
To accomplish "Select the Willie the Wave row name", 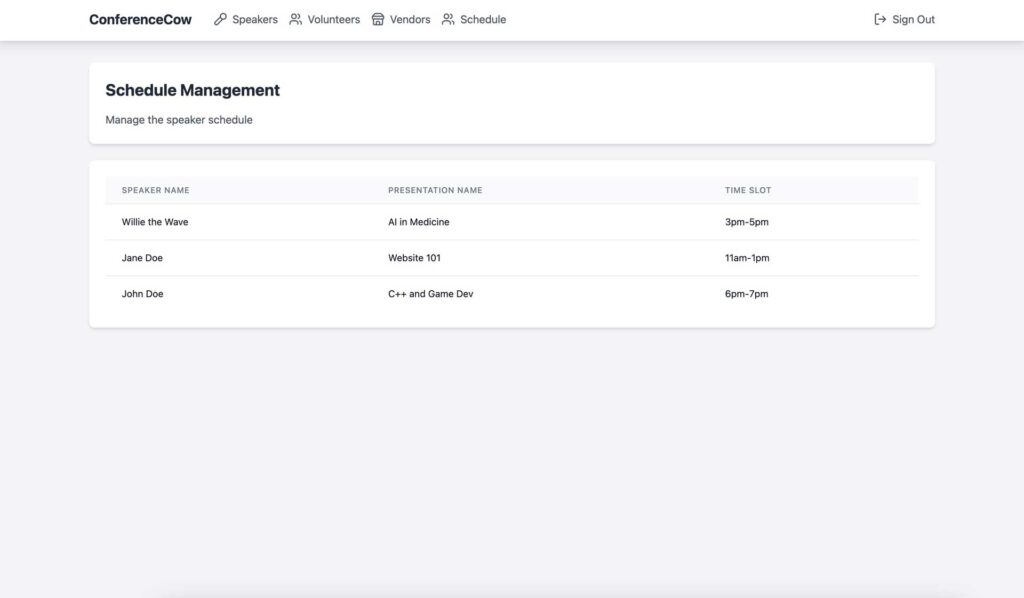I will [155, 222].
